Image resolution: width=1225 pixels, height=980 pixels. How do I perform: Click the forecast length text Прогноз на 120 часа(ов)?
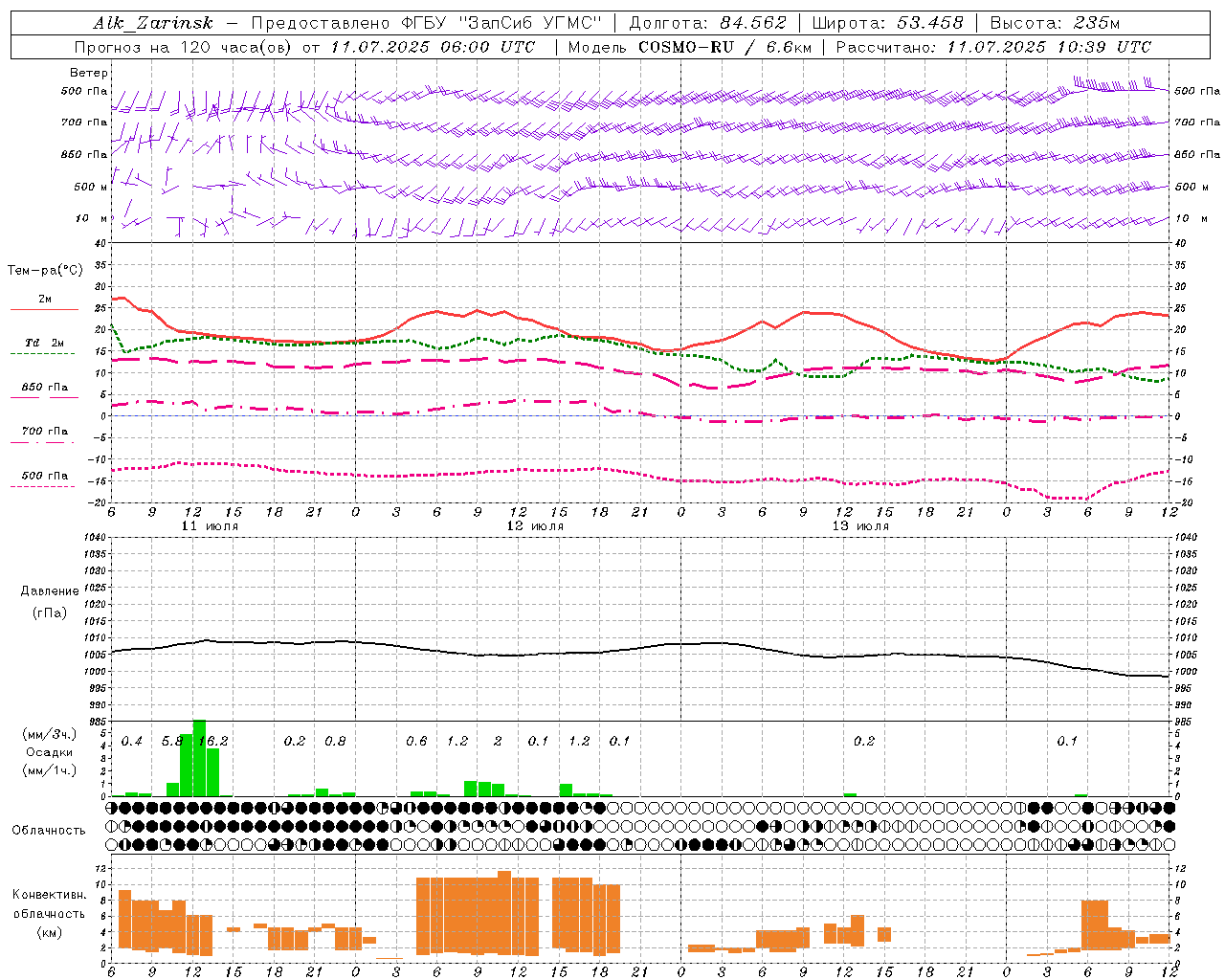point(184,47)
